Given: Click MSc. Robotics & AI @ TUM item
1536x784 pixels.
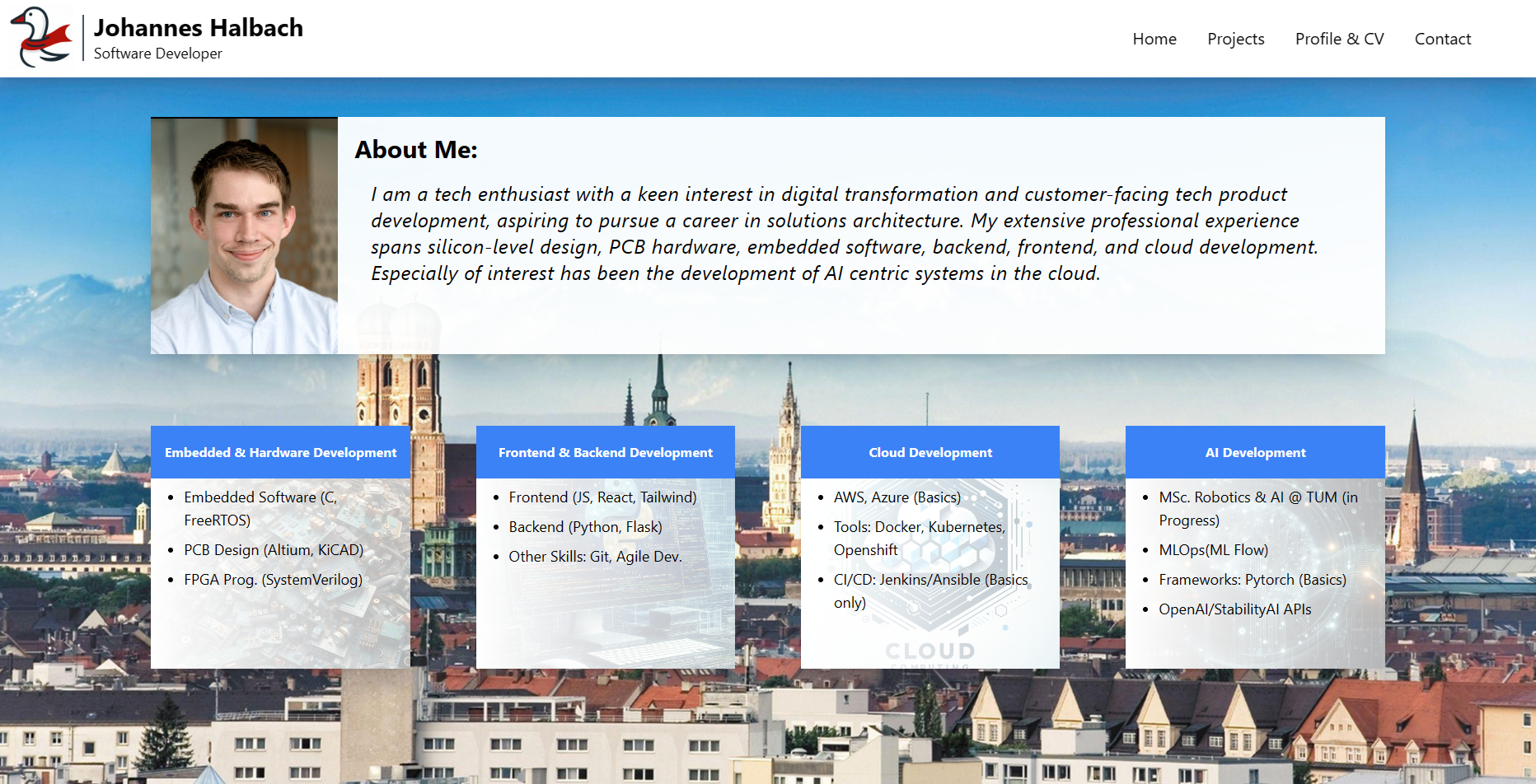Looking at the screenshot, I should coord(1258,509).
